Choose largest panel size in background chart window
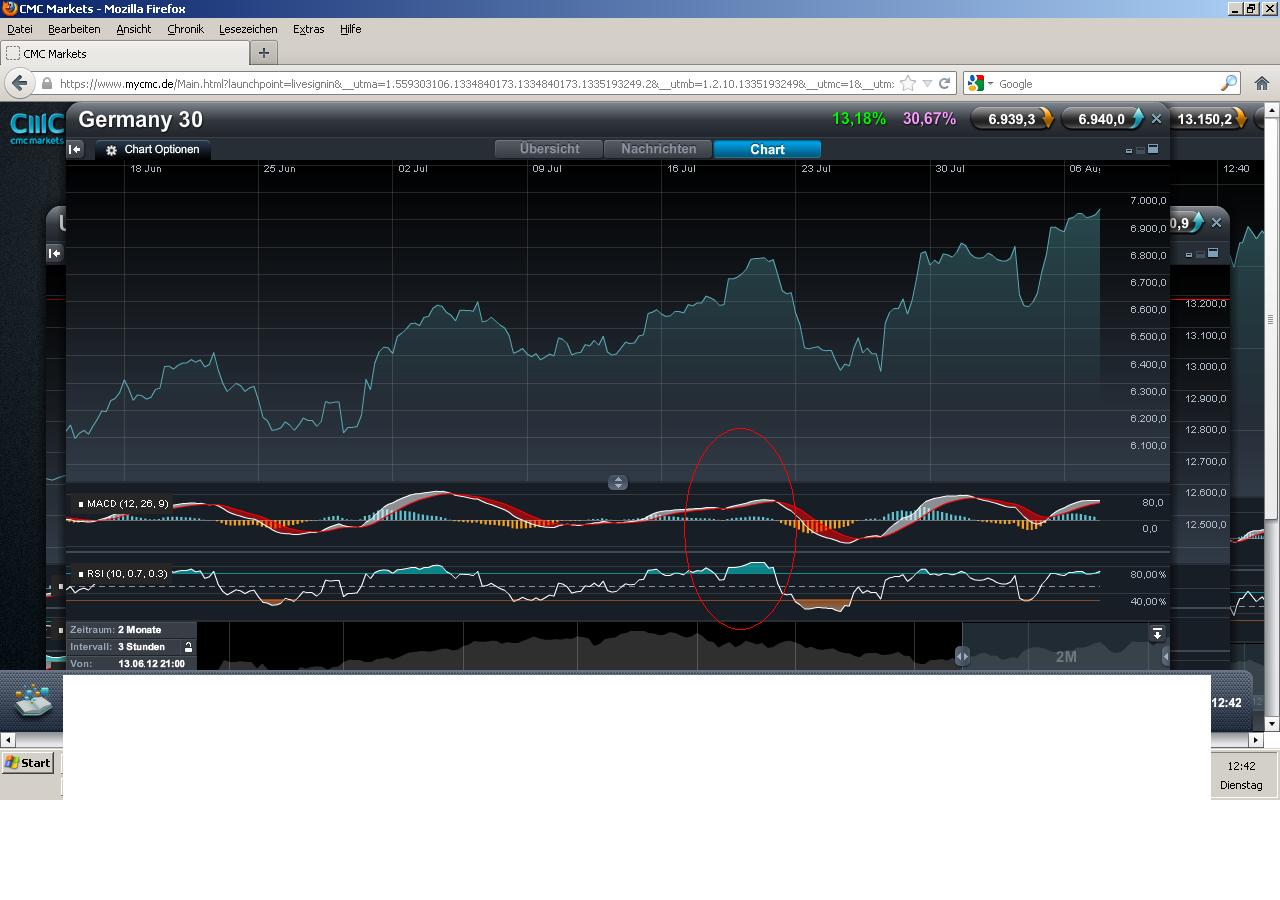This screenshot has height=900, width=1280. (x=1213, y=253)
